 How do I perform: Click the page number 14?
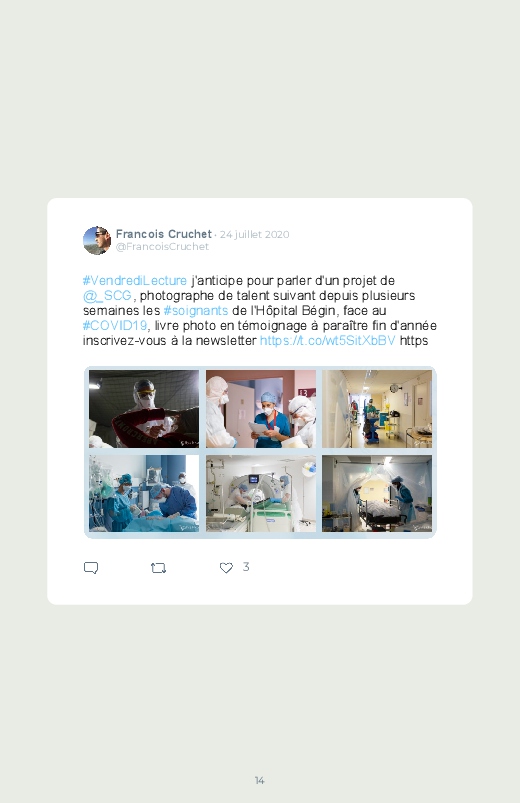tap(260, 780)
